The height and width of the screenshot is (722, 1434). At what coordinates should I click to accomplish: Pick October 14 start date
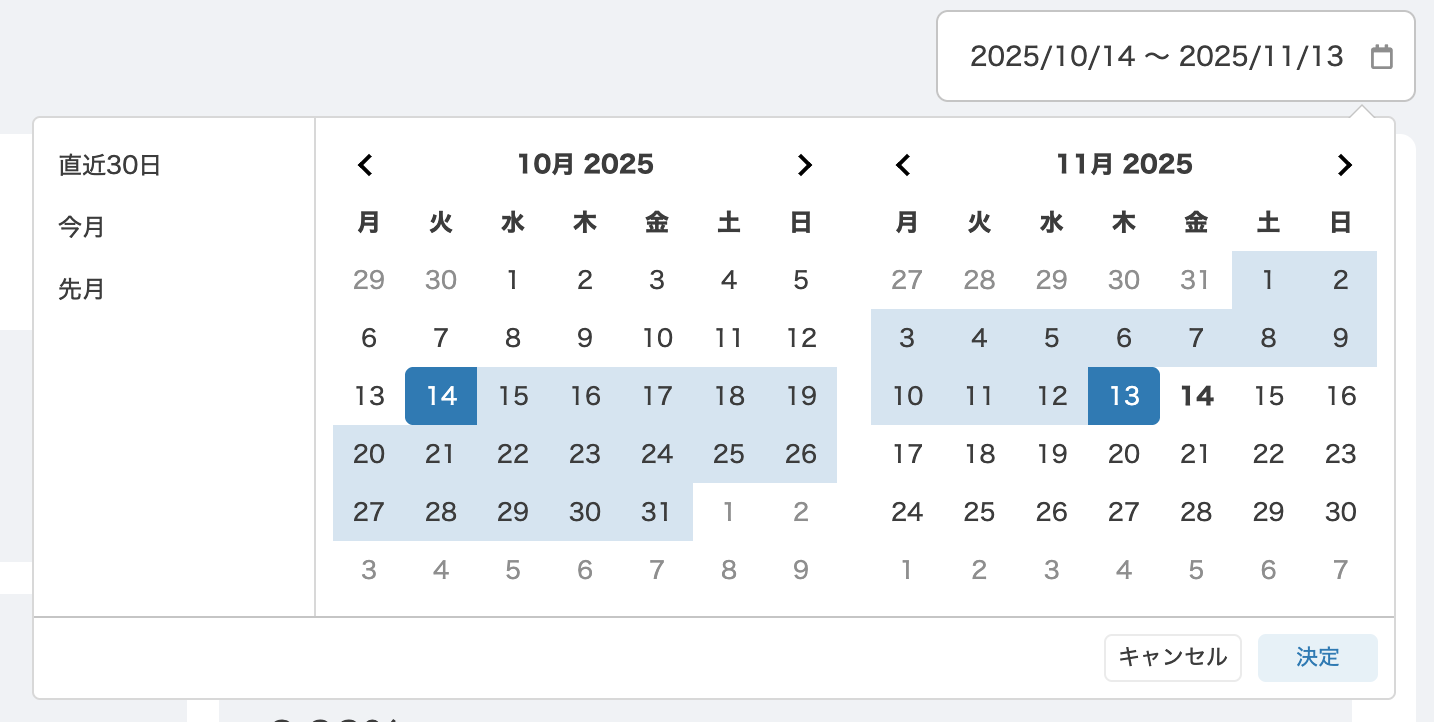click(x=441, y=396)
